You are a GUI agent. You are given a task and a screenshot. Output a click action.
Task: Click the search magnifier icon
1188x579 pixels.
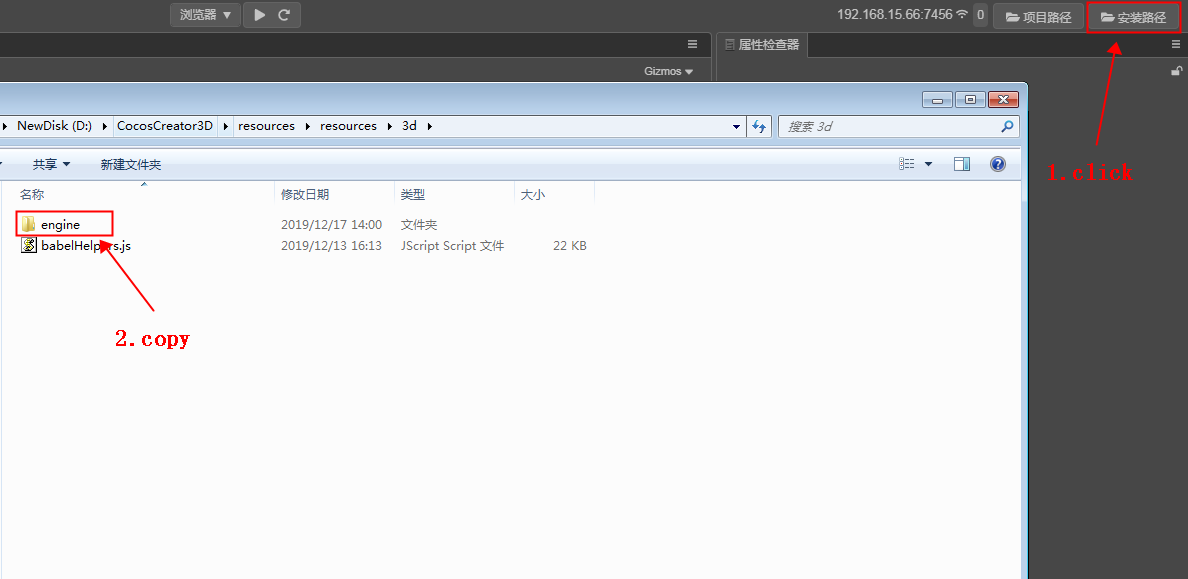coord(1007,127)
